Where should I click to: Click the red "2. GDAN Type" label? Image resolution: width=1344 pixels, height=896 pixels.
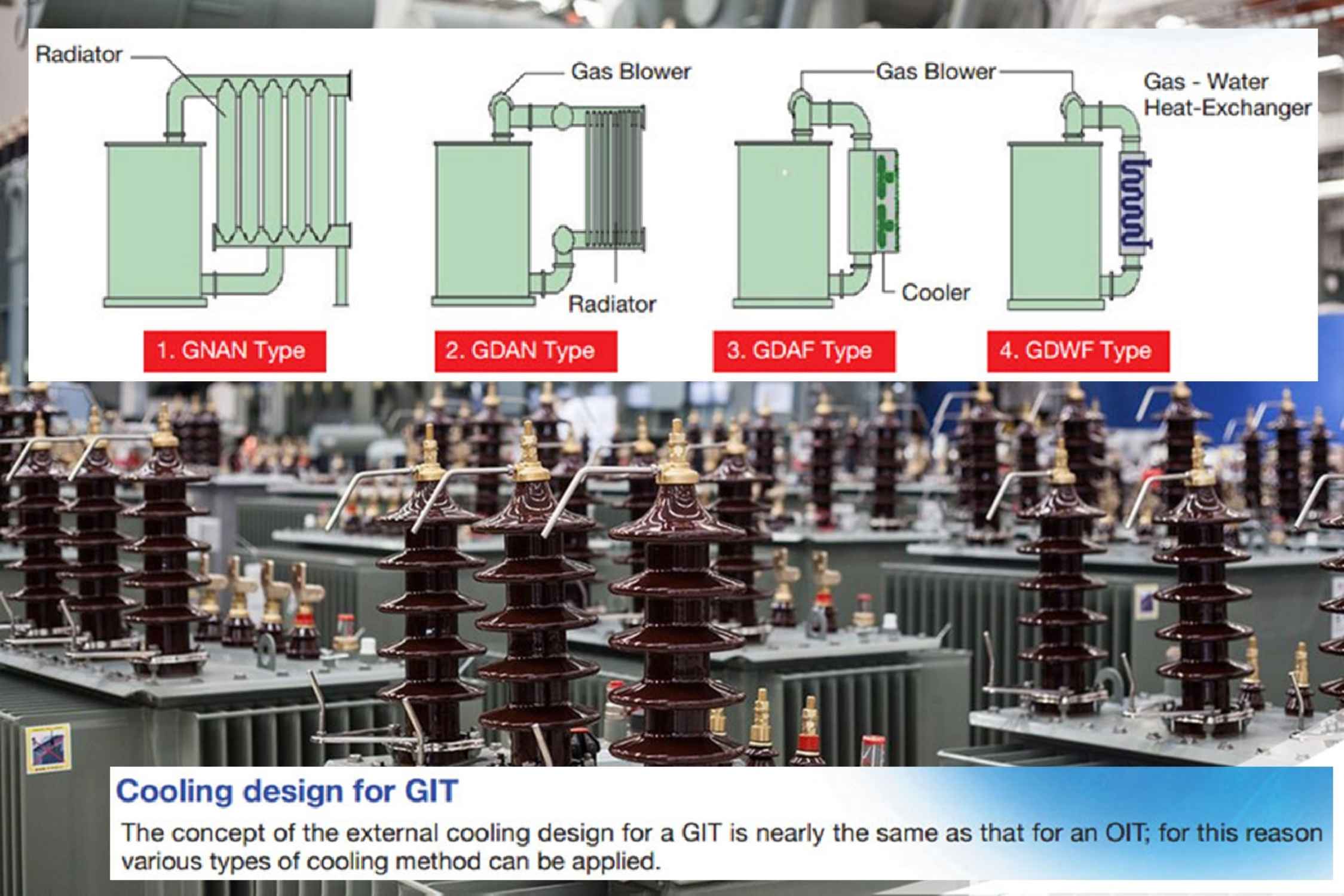pos(525,351)
